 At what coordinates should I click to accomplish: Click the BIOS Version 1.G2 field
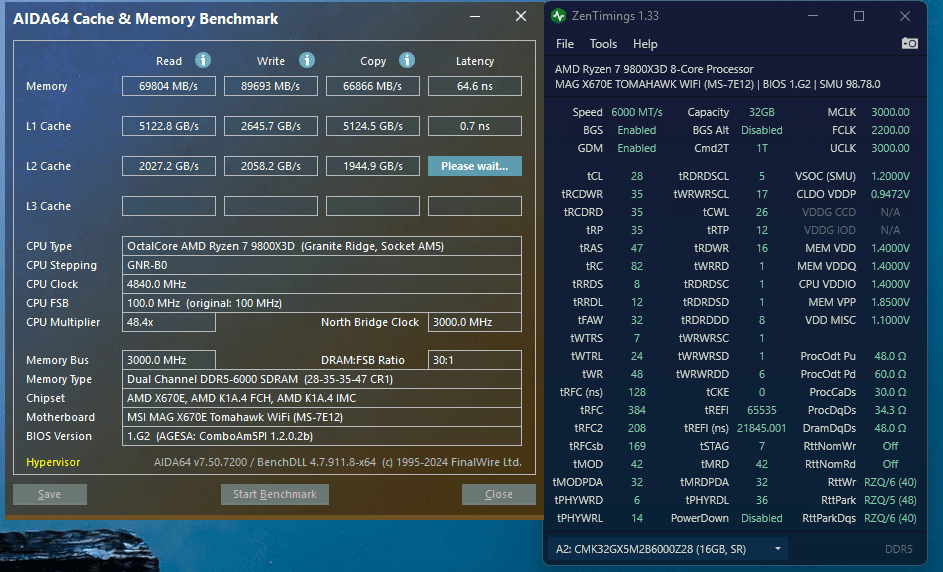322,436
